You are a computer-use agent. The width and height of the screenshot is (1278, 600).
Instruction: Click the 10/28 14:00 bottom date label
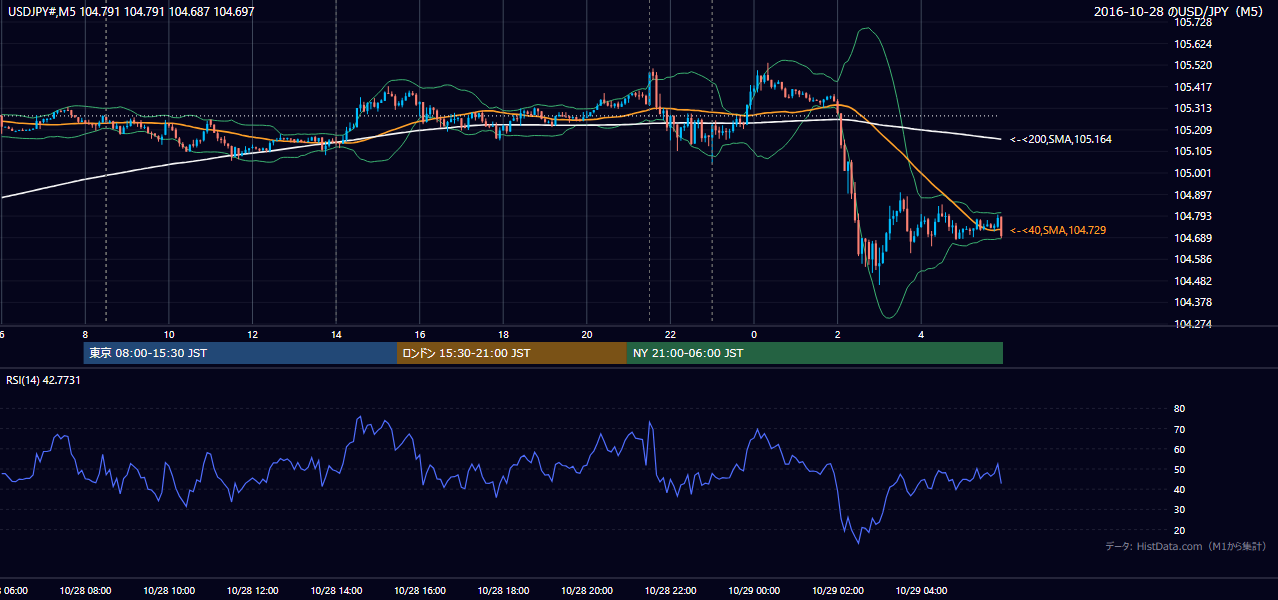click(336, 591)
